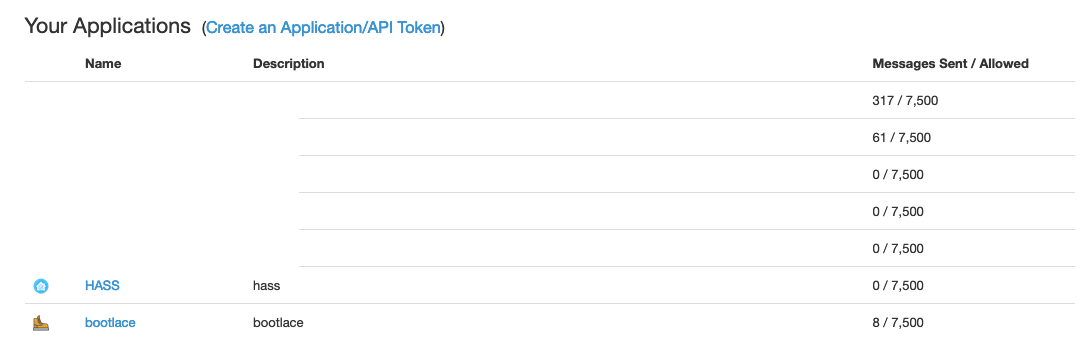The height and width of the screenshot is (361, 1087).
Task: Click Create an Application/API Token link
Action: point(324,28)
